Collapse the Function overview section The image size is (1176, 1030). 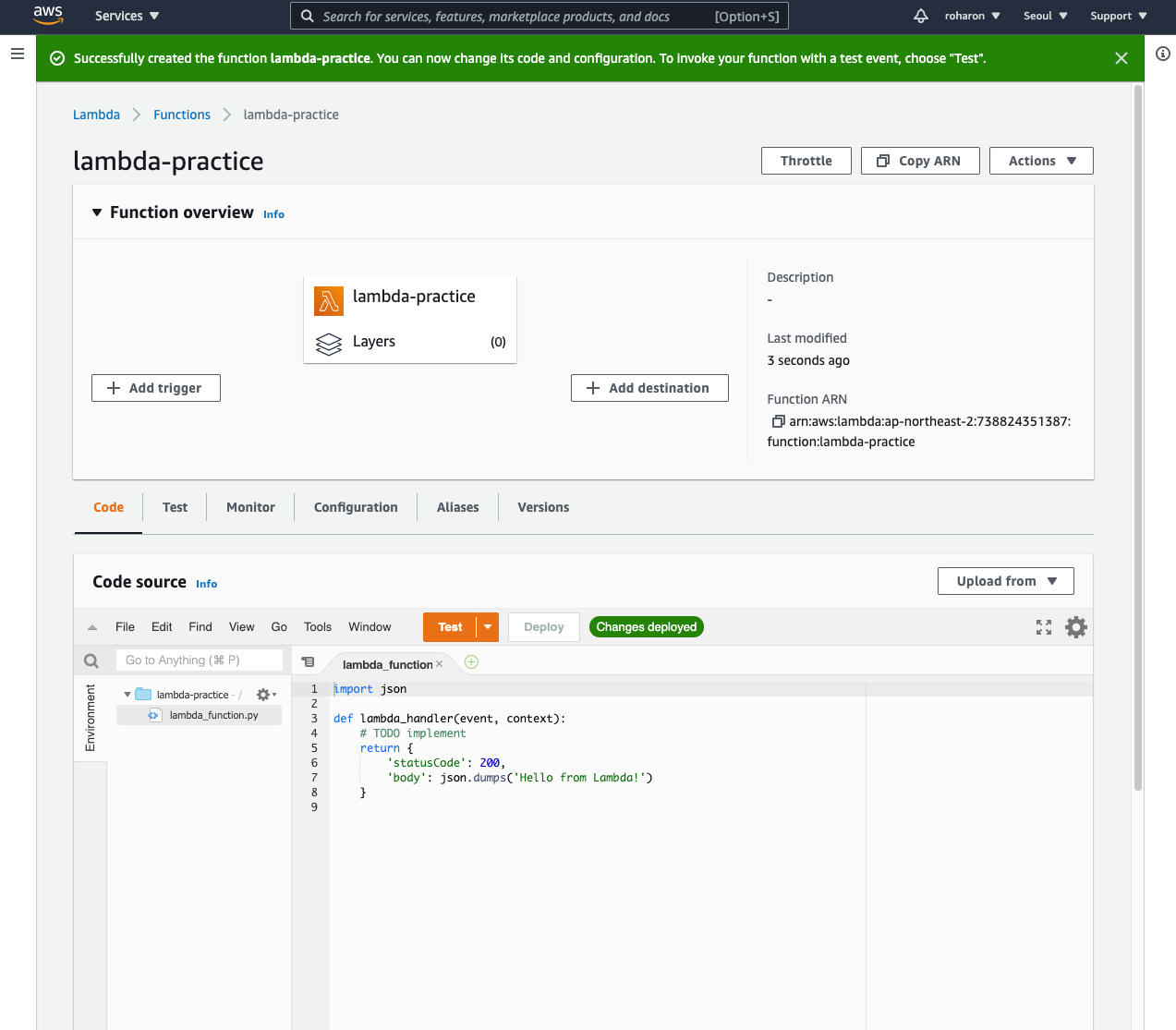(x=97, y=212)
